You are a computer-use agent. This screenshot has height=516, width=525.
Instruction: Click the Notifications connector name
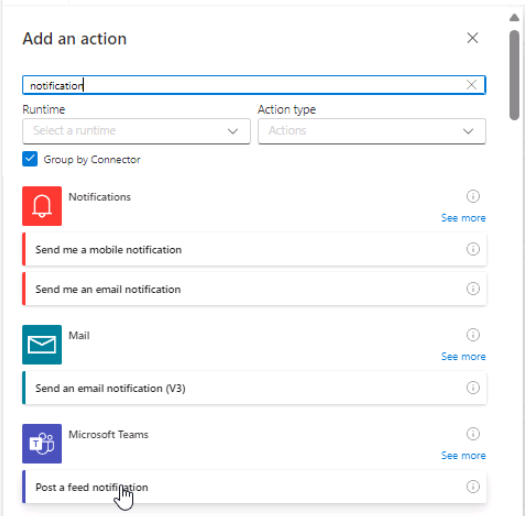click(99, 197)
